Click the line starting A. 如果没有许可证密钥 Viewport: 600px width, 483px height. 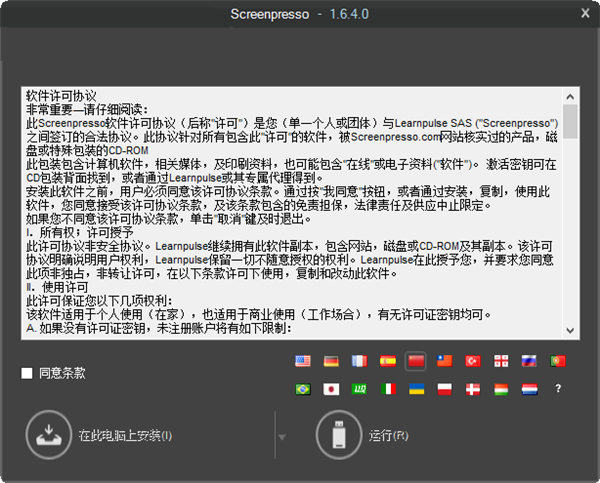(x=159, y=328)
